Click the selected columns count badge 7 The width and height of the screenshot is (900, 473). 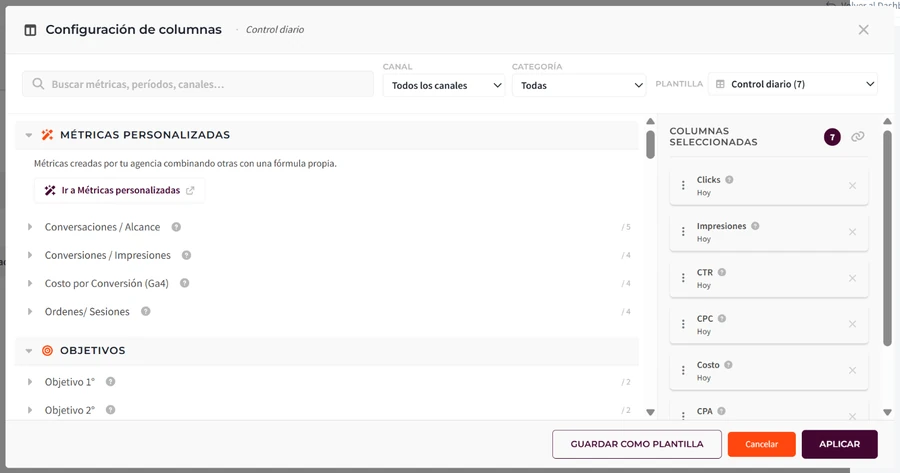tap(832, 137)
